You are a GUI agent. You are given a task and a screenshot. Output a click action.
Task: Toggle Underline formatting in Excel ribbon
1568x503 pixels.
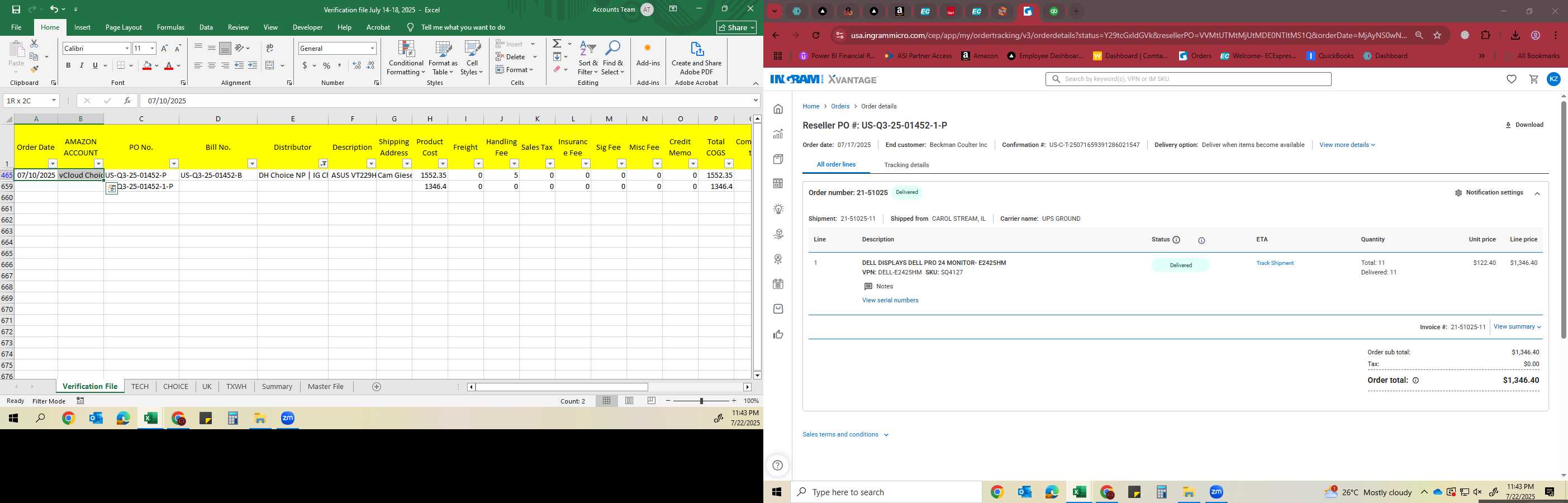(x=95, y=65)
